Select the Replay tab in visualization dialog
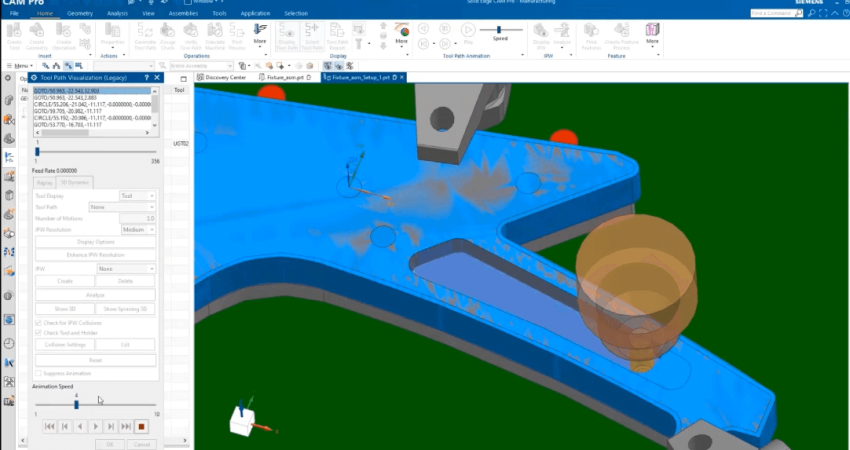The height and width of the screenshot is (450, 850). (45, 183)
